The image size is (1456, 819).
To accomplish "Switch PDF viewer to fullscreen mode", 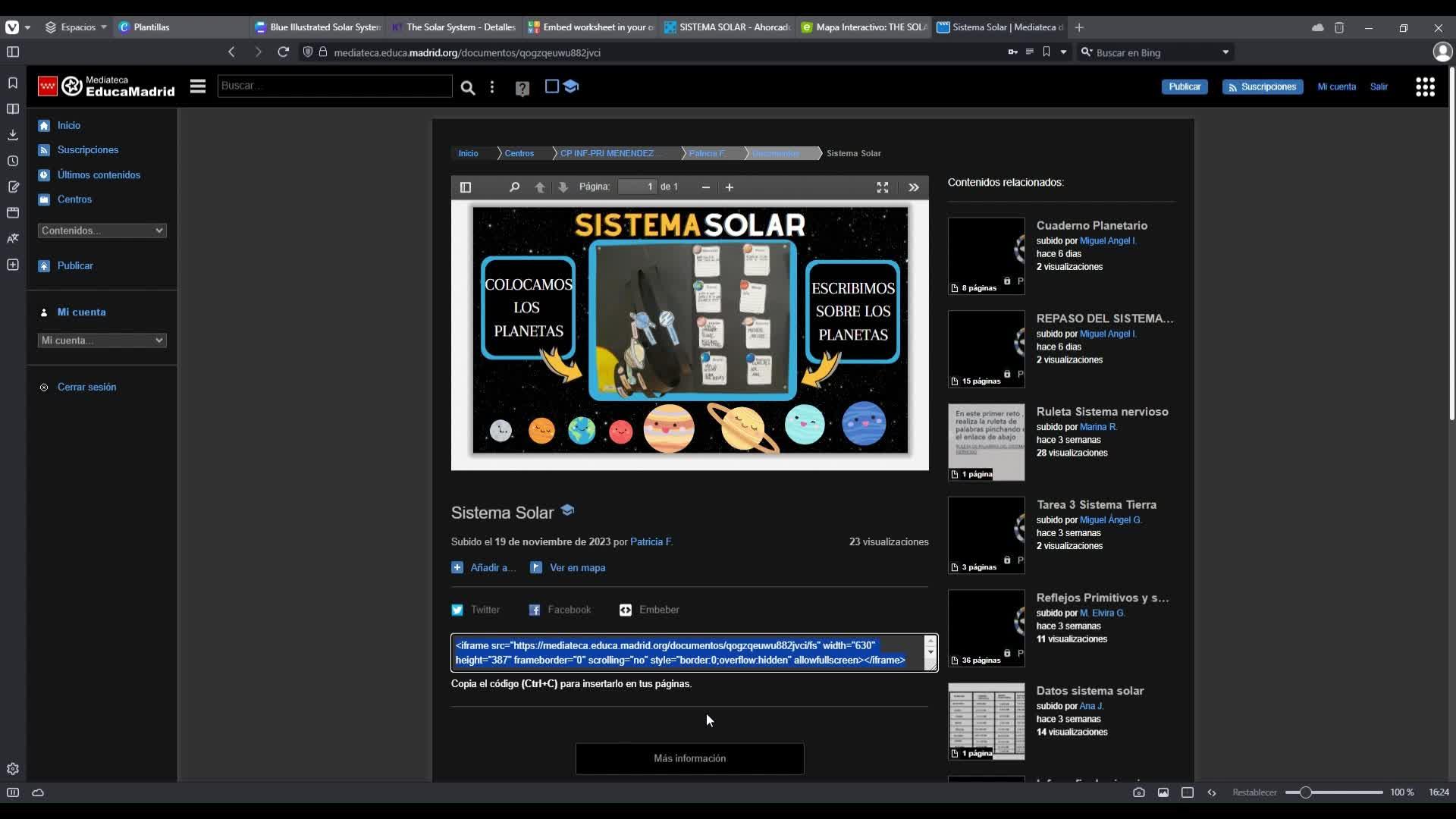I will (x=883, y=187).
